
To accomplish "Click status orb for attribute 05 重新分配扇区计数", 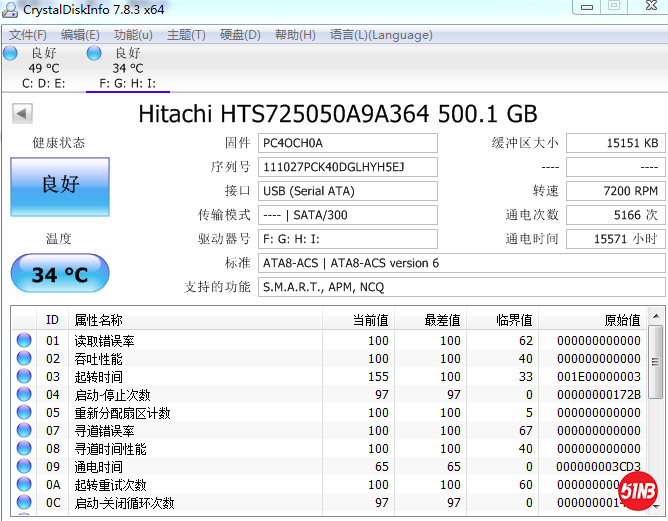I will click(24, 413).
